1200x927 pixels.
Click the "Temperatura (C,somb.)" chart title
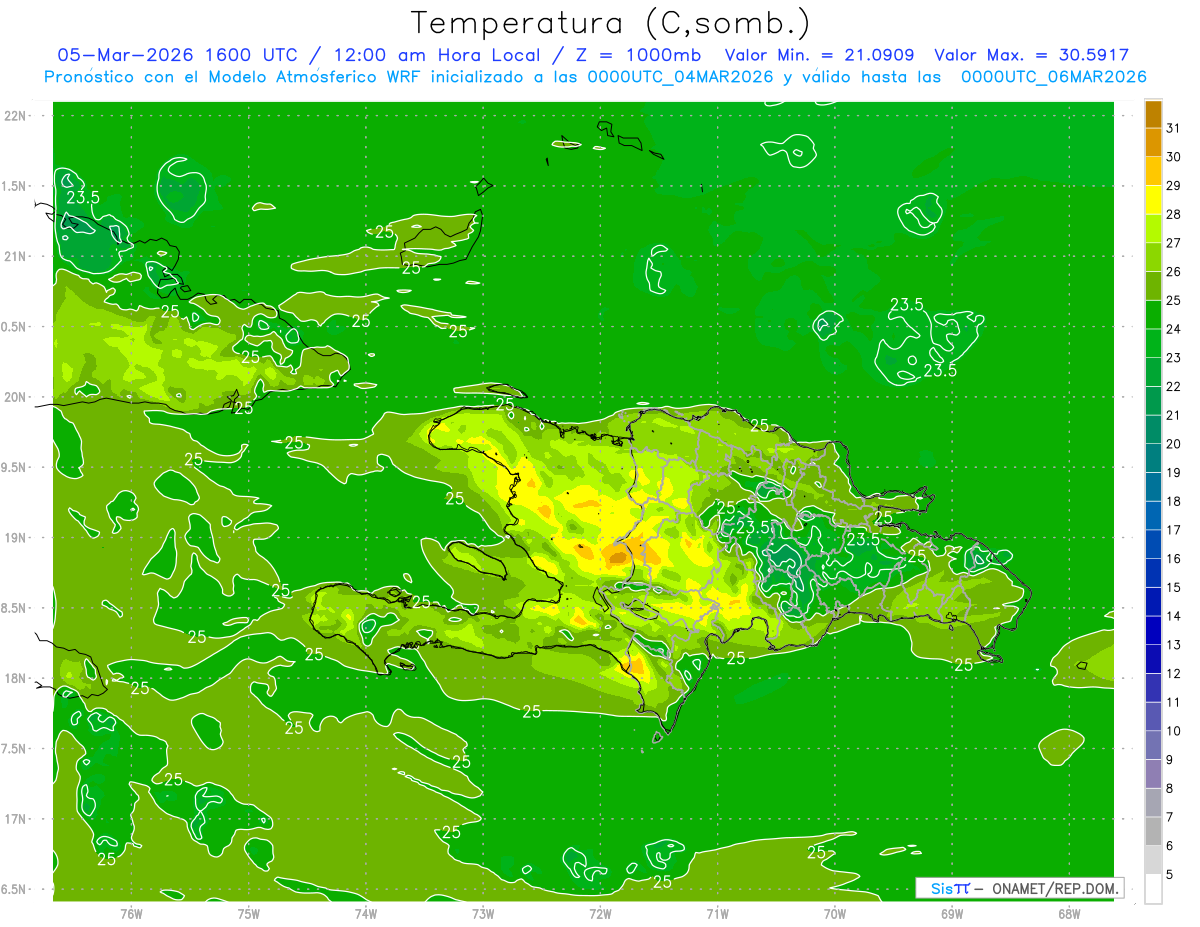(611, 24)
